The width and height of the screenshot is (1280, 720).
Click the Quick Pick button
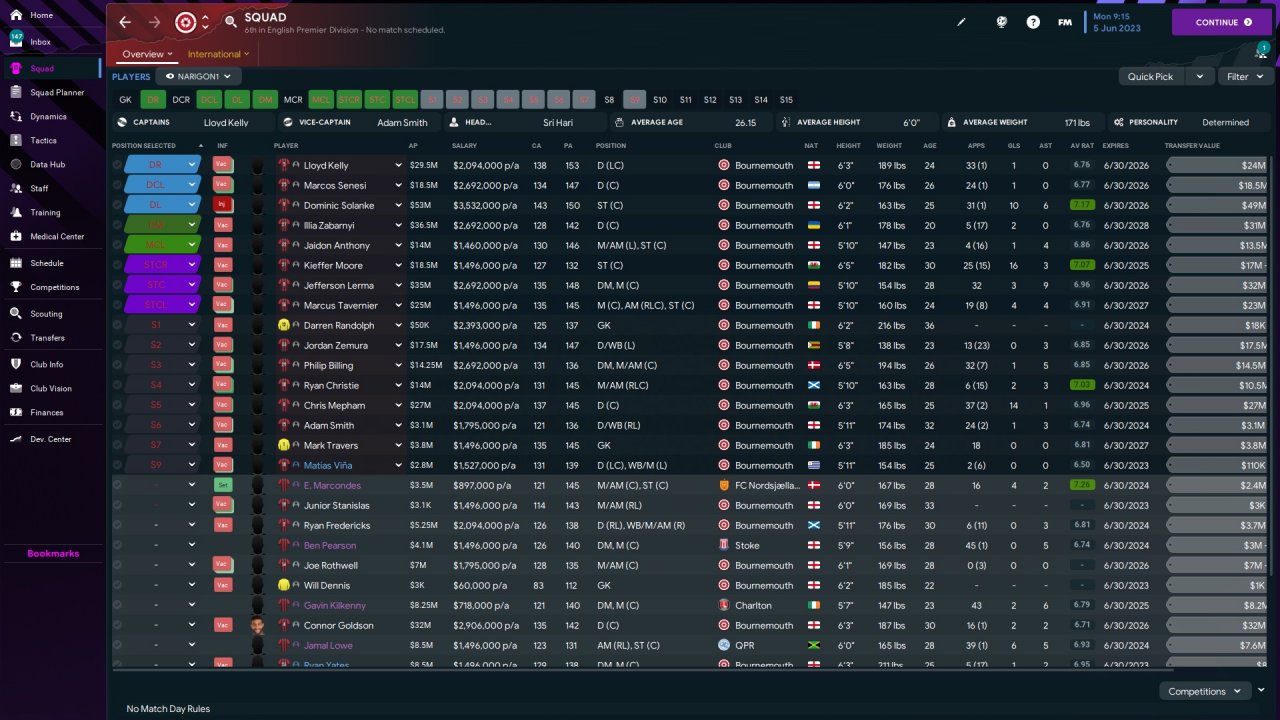click(x=1151, y=76)
